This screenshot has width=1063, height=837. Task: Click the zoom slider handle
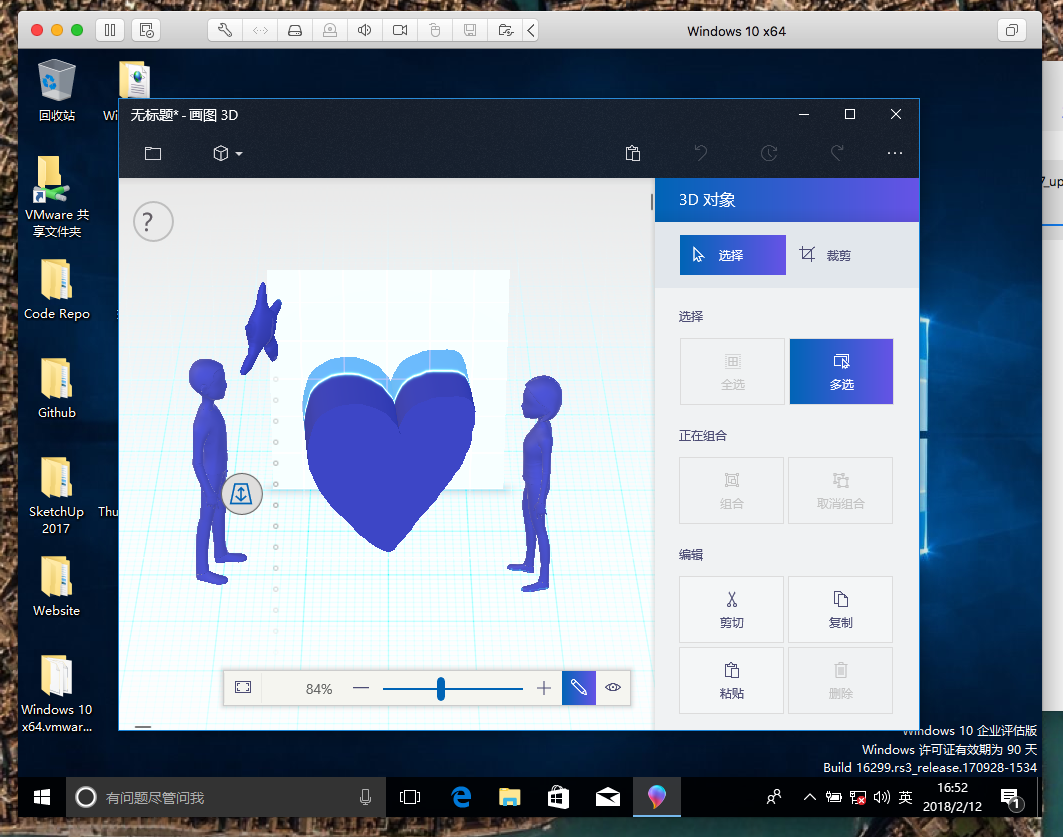click(440, 688)
